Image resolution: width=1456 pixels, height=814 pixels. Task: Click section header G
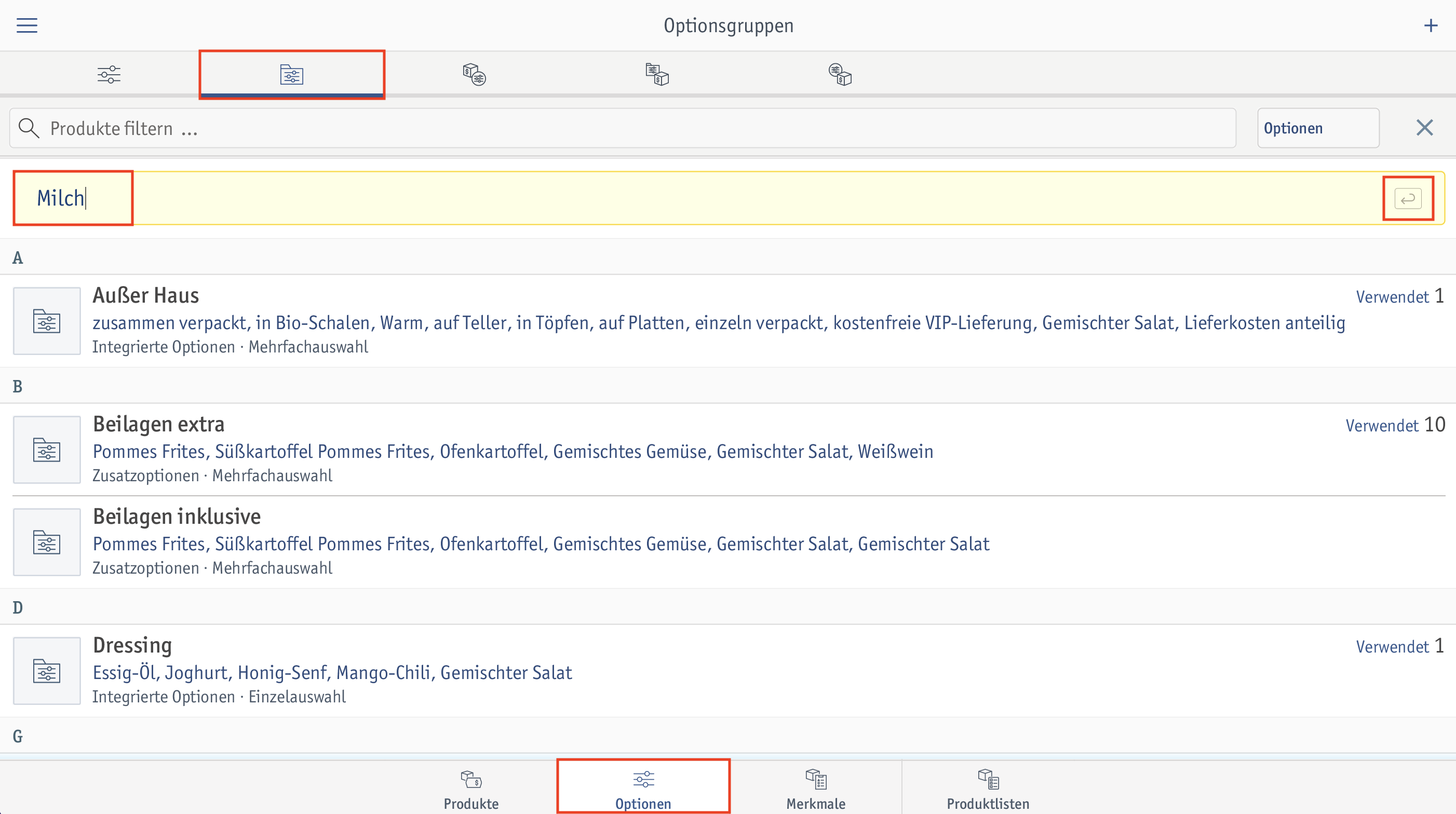click(18, 737)
